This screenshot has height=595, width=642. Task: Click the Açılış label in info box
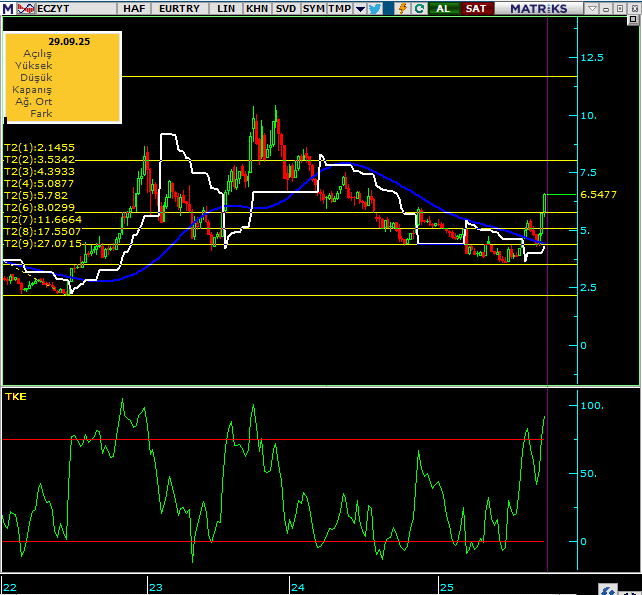37,54
